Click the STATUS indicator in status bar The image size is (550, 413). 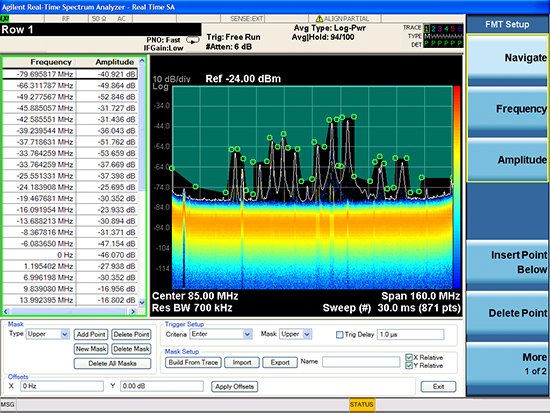click(362, 405)
